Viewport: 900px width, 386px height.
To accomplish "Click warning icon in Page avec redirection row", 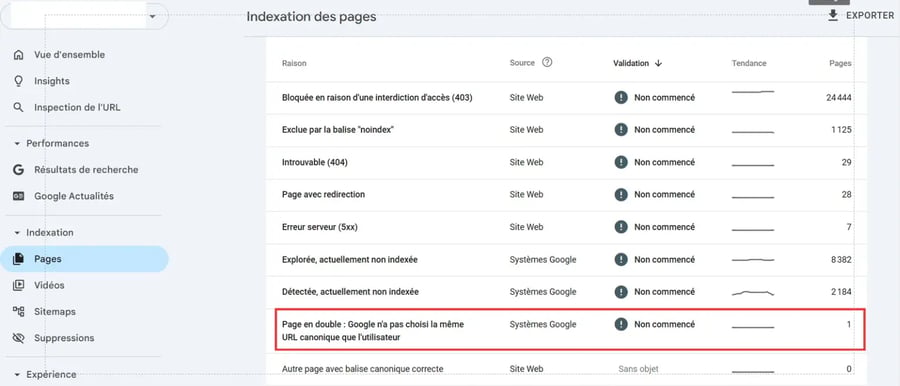I will (620, 195).
